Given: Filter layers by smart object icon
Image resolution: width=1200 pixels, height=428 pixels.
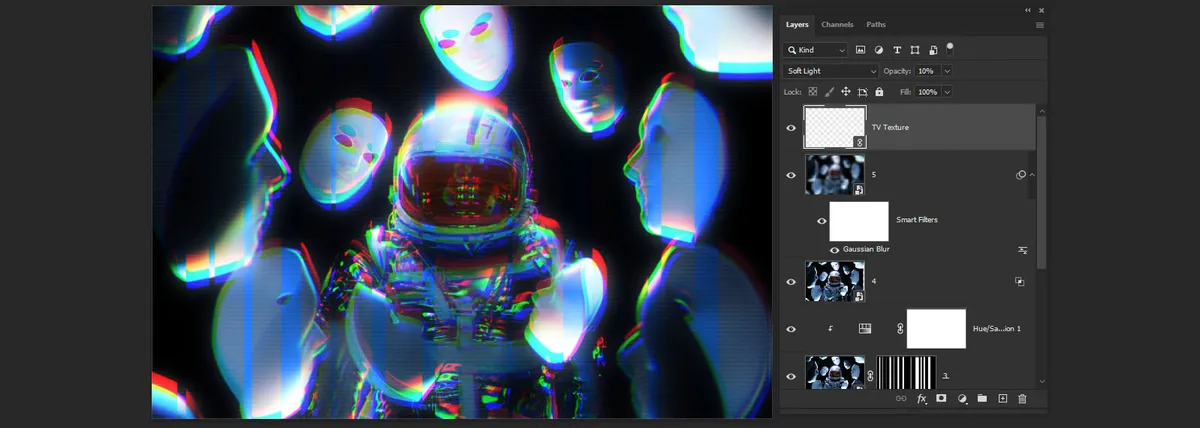Looking at the screenshot, I should (933, 50).
